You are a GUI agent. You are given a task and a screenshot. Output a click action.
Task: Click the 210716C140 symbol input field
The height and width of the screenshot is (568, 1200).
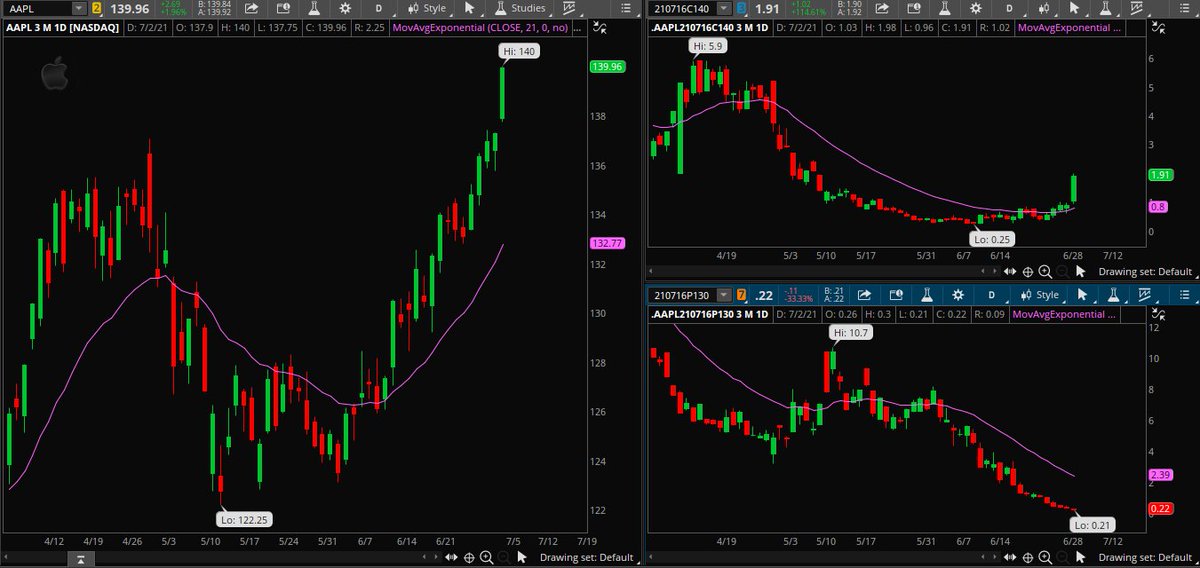point(685,9)
